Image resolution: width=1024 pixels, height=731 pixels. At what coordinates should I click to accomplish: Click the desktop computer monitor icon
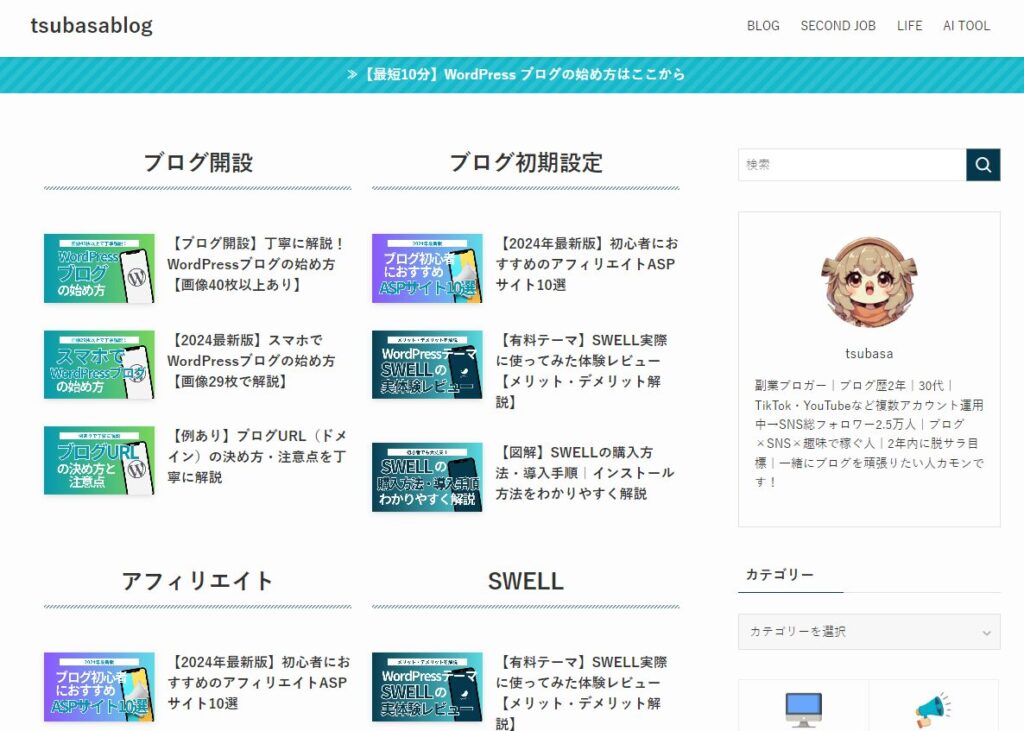tap(803, 710)
